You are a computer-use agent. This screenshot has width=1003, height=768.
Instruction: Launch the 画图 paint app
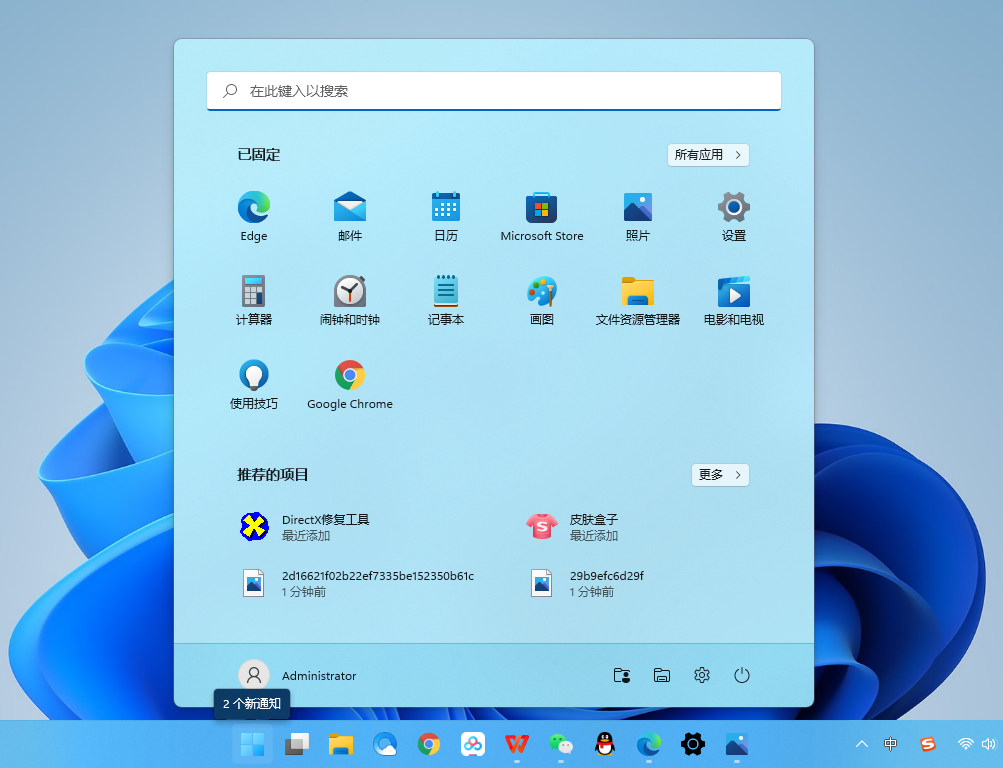tap(542, 300)
